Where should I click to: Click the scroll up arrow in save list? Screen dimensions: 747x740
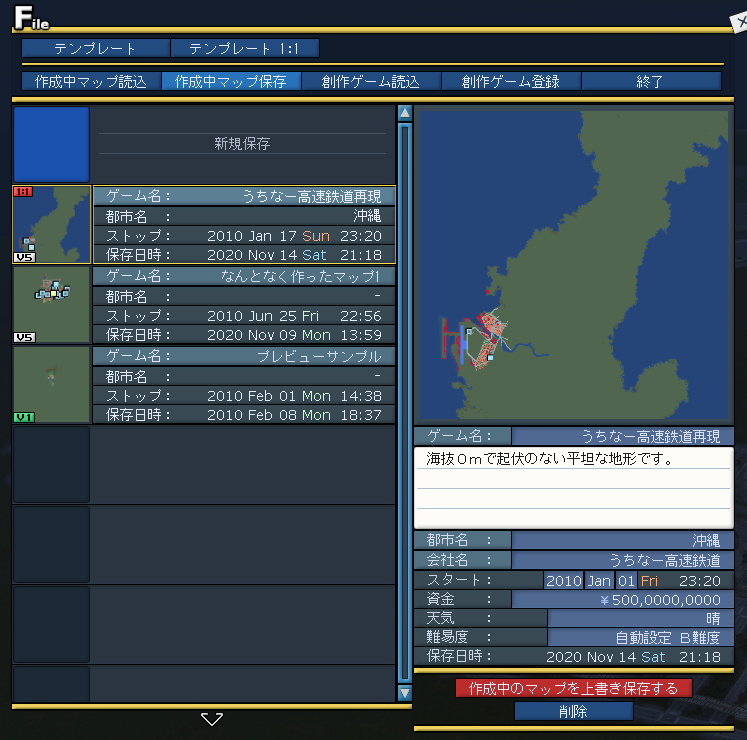(x=405, y=113)
